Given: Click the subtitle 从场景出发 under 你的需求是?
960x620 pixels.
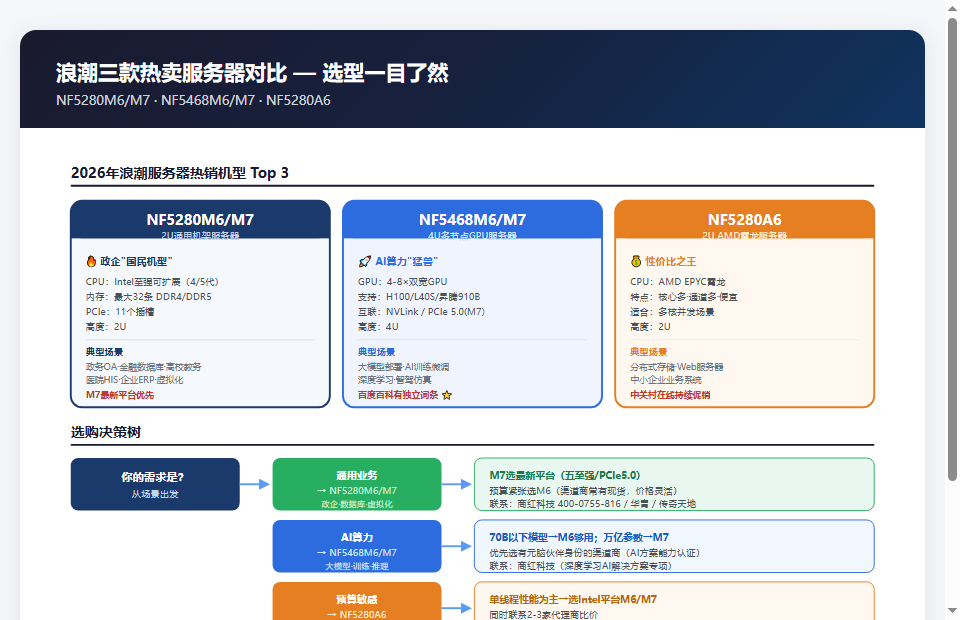Looking at the screenshot, I should pos(155,494).
